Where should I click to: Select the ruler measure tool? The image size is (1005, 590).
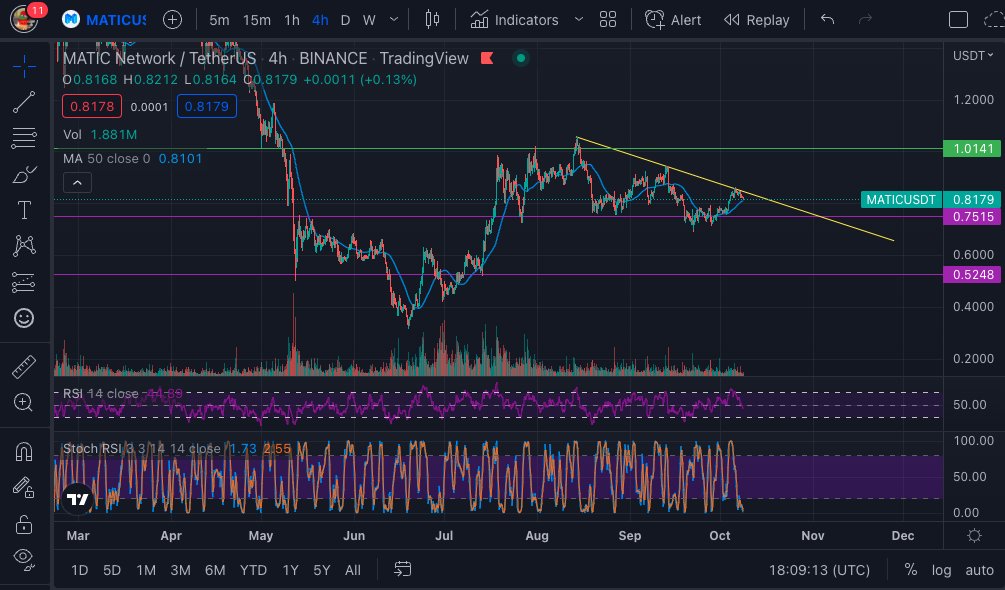click(x=24, y=367)
